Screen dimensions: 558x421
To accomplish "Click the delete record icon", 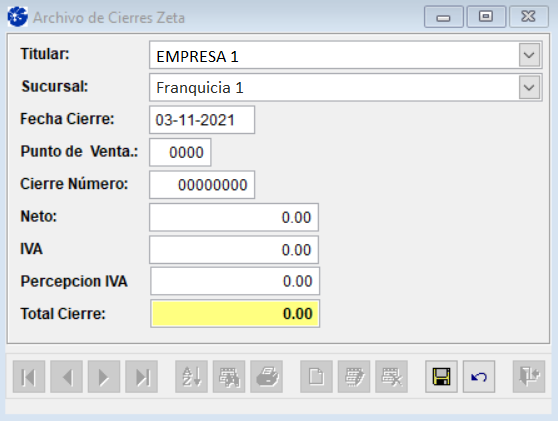I will pyautogui.click(x=391, y=377).
